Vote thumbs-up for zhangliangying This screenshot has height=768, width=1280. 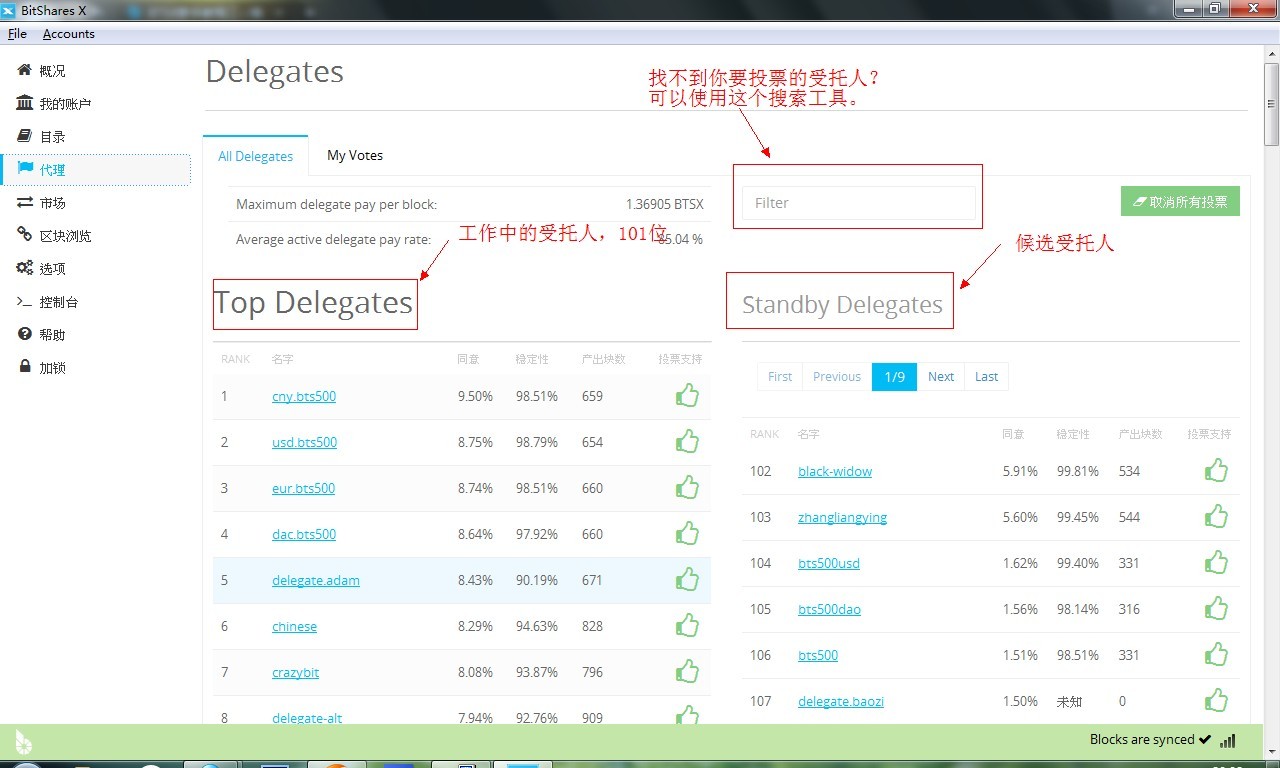point(1216,516)
